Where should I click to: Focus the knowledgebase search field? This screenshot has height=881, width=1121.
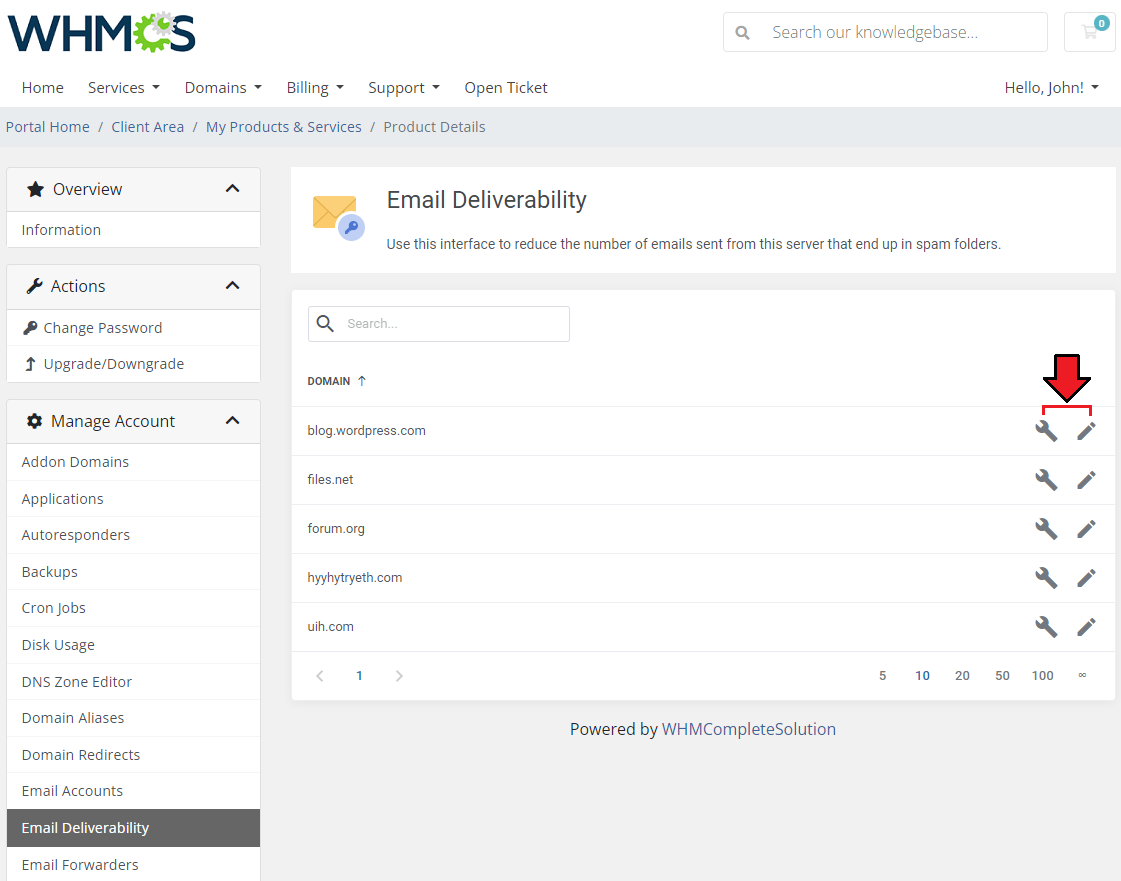tap(885, 32)
